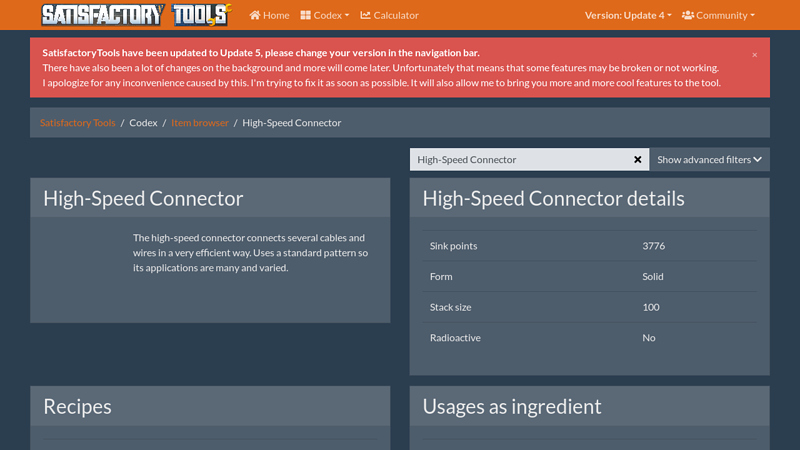
Task: Select the Stack size row
Action: tap(589, 307)
